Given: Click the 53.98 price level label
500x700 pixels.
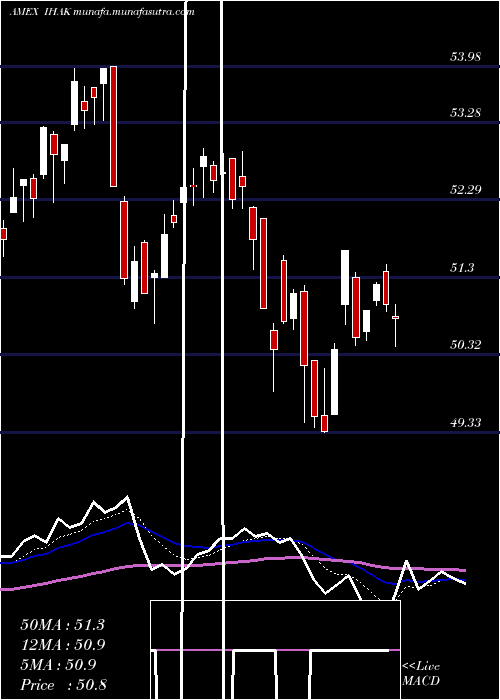Looking at the screenshot, I should tap(466, 57).
